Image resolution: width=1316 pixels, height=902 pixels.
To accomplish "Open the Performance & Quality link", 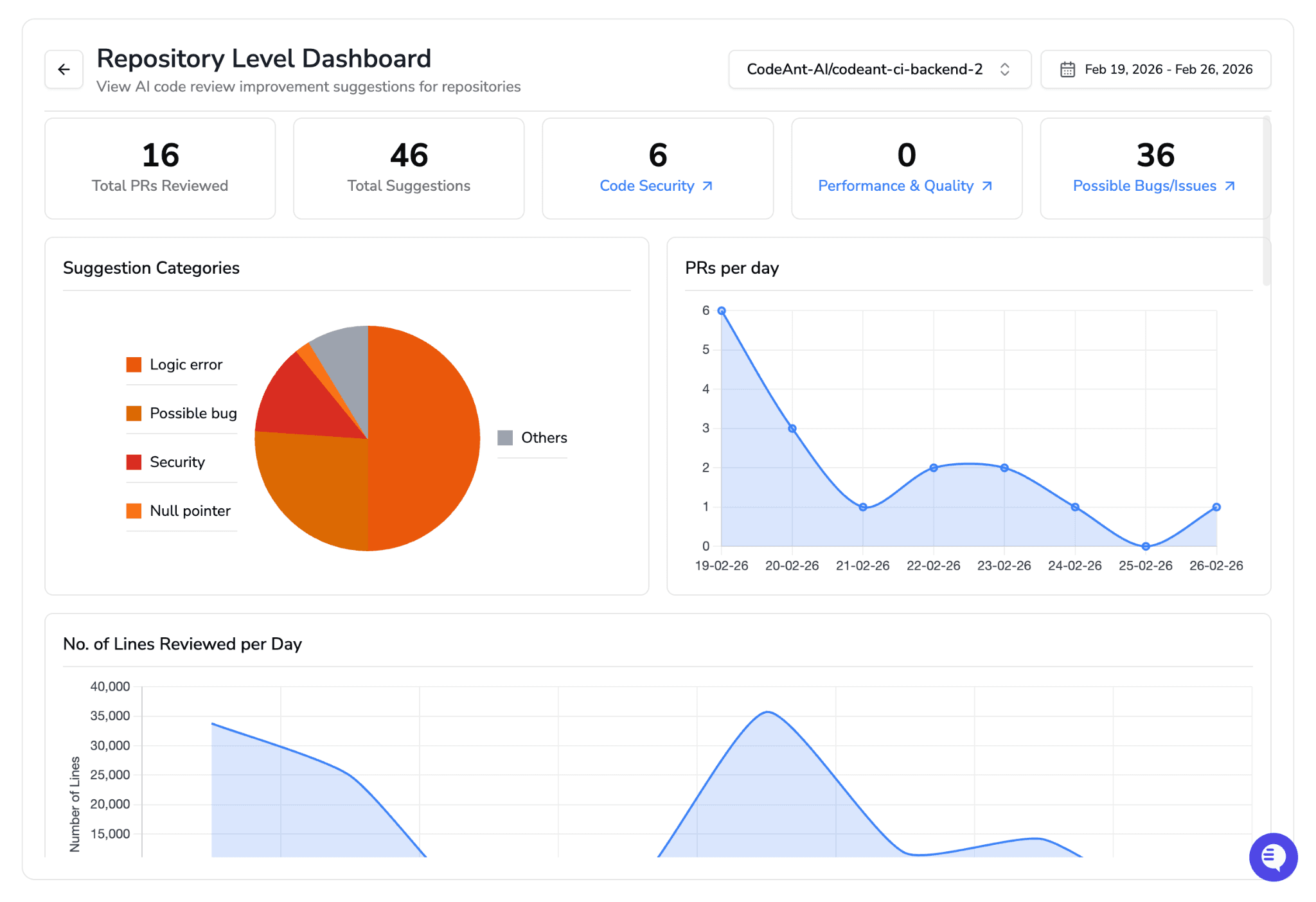I will [x=895, y=186].
